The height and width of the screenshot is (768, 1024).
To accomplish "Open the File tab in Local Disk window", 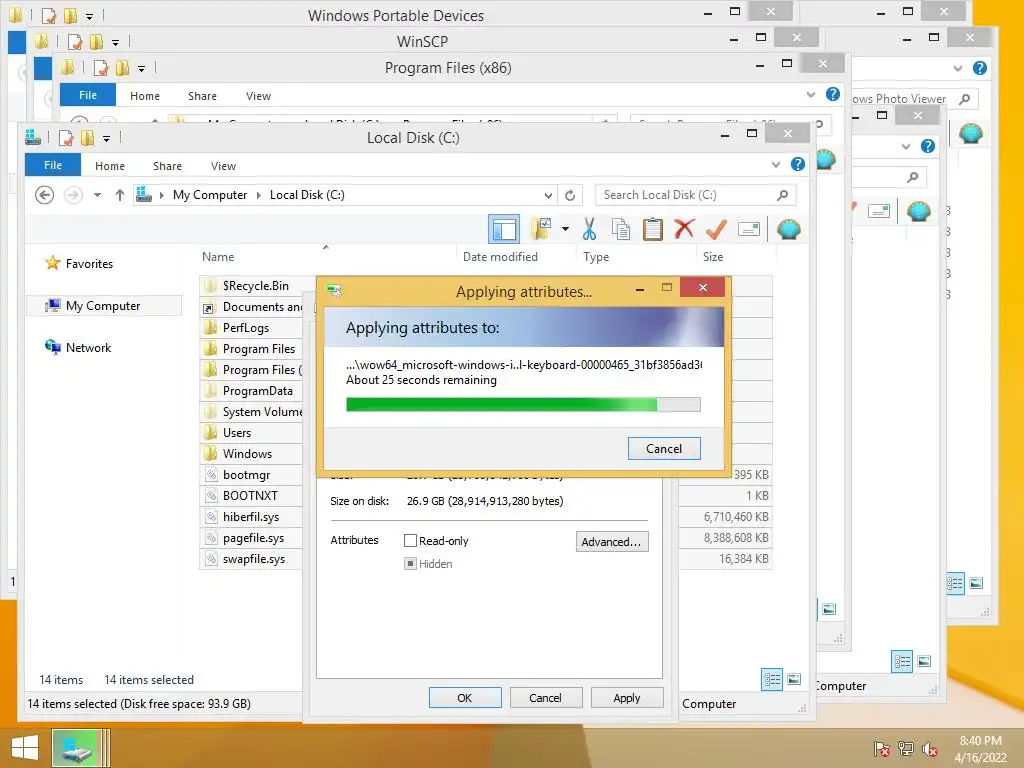I will point(53,165).
